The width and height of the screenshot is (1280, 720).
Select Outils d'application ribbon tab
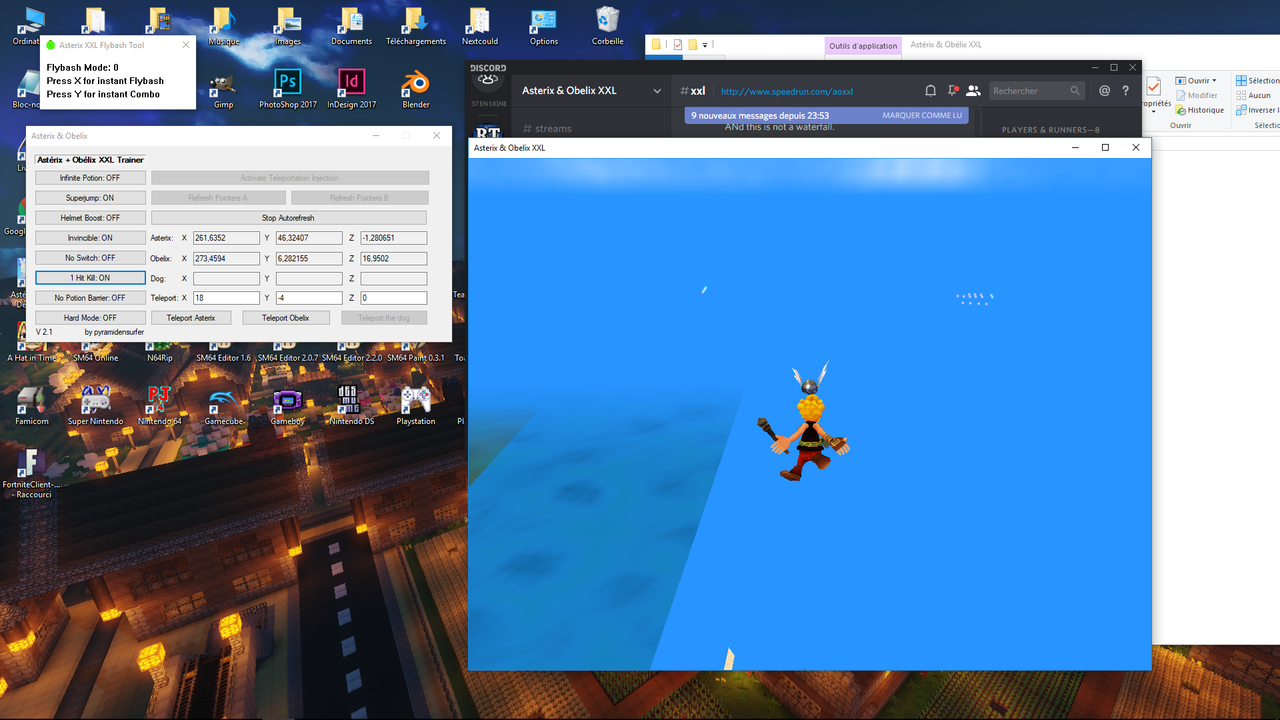tap(863, 45)
